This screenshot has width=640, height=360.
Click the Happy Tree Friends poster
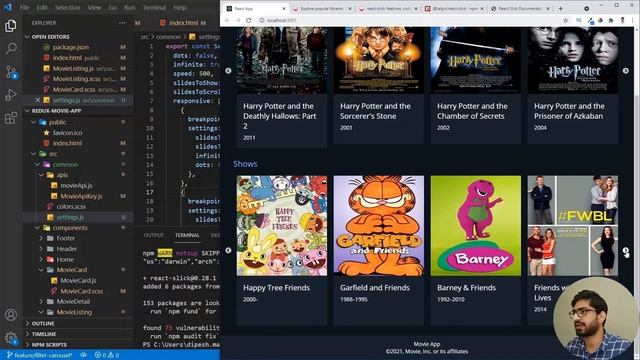pos(282,226)
